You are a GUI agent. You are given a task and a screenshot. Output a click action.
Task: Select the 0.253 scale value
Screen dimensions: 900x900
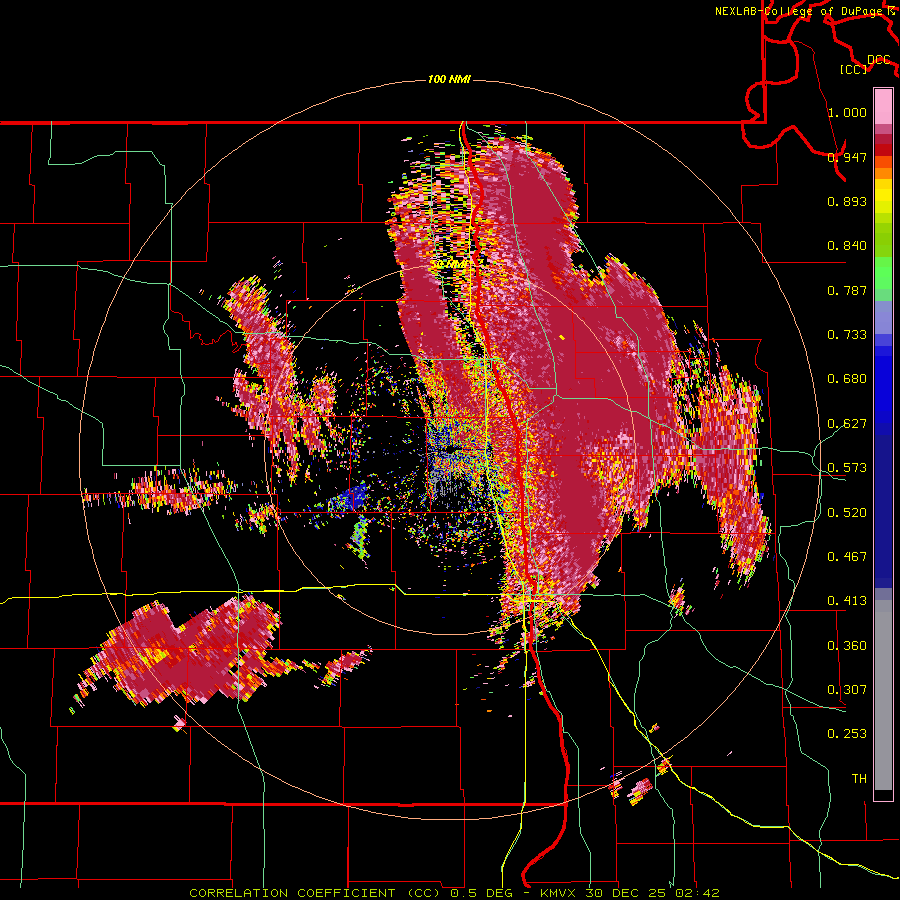(x=847, y=734)
